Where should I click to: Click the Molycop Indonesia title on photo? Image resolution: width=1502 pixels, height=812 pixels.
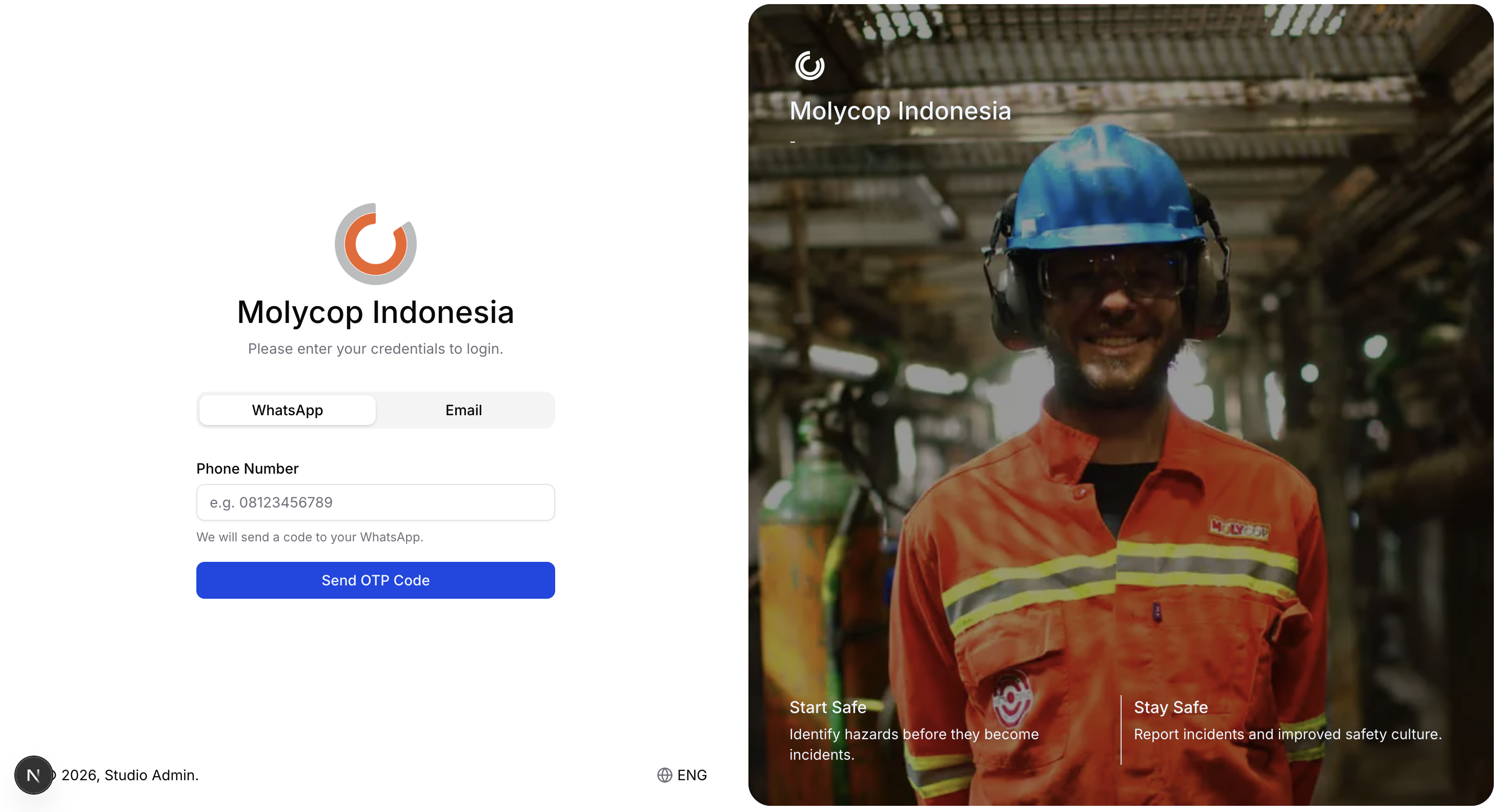click(x=900, y=111)
